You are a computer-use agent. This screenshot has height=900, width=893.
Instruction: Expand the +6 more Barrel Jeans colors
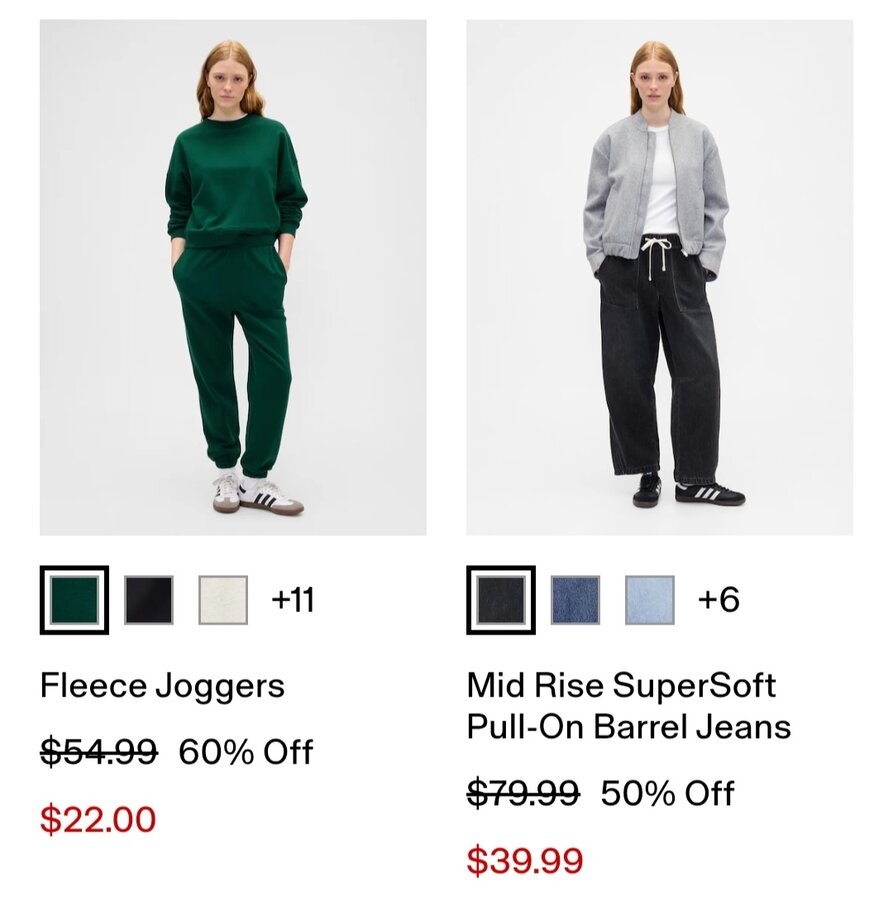[718, 600]
